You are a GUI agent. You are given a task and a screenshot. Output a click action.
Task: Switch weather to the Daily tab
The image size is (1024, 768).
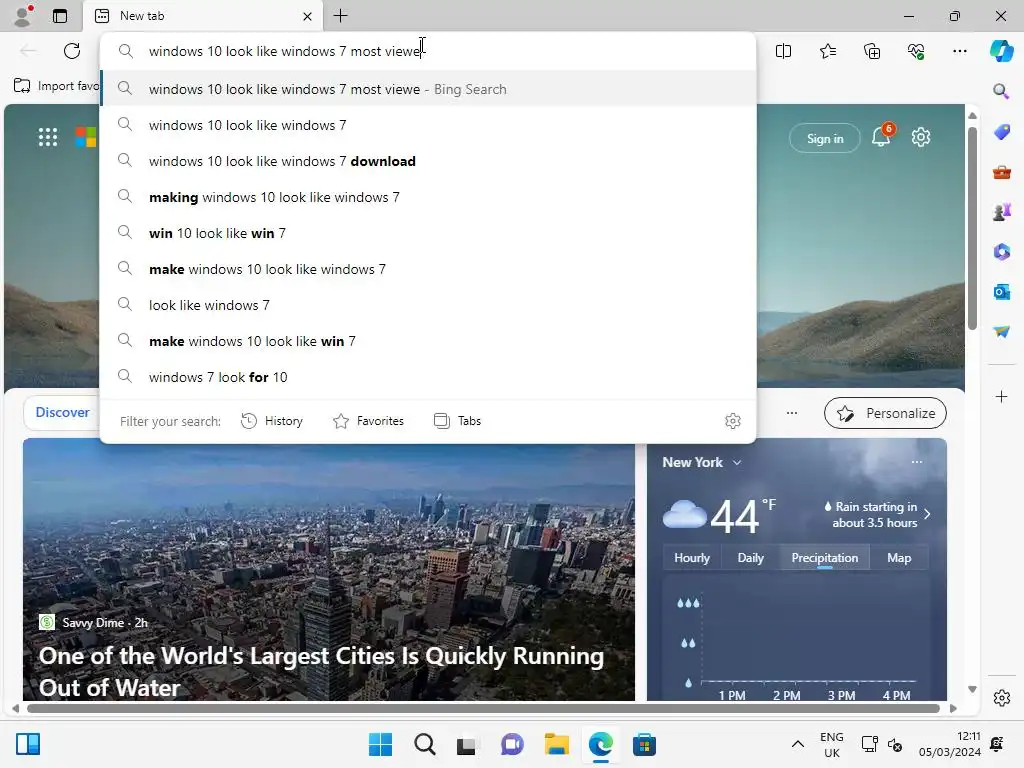pos(750,558)
